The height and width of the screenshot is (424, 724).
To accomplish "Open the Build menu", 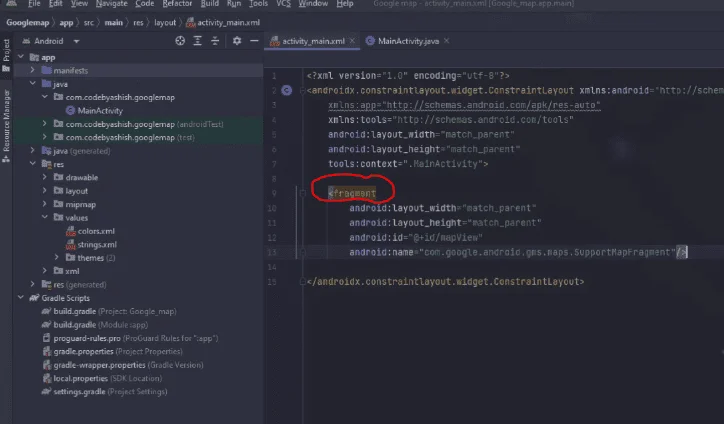I will 209,4.
